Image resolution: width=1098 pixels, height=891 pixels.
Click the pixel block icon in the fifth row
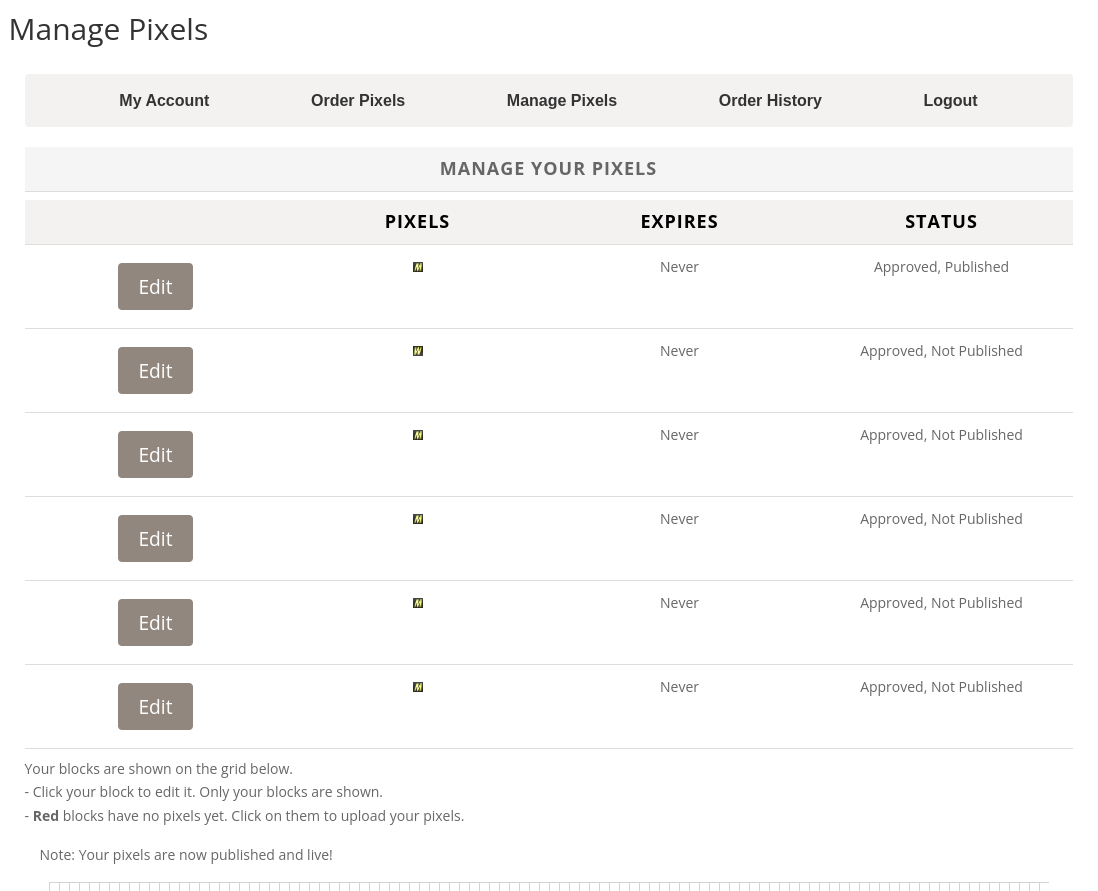(x=418, y=603)
